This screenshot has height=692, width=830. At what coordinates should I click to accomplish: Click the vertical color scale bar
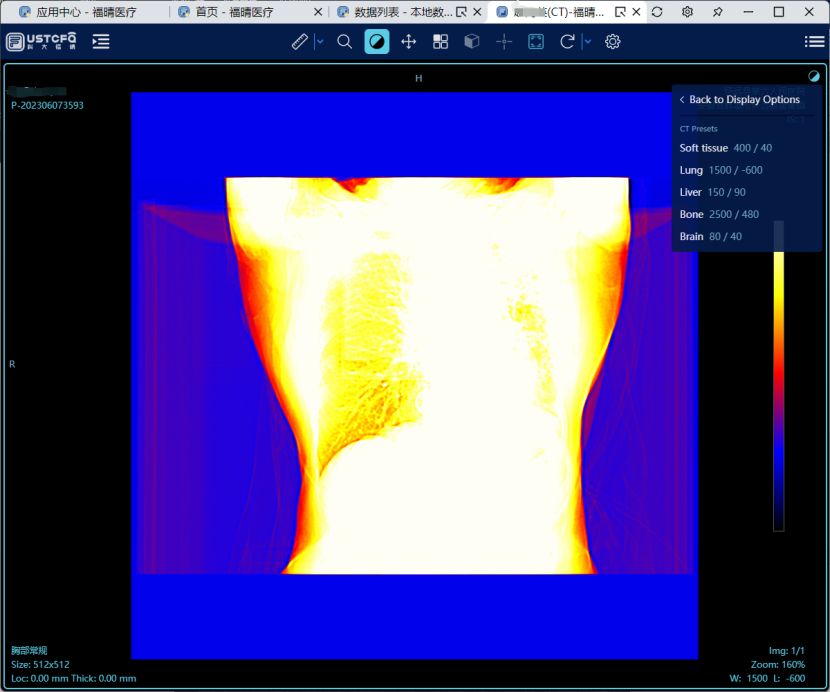click(x=779, y=390)
